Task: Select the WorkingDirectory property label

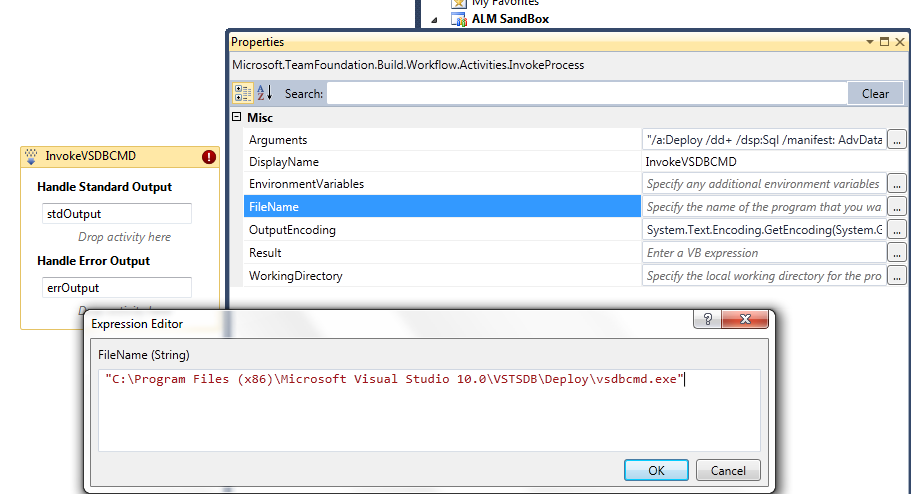Action: (295, 276)
